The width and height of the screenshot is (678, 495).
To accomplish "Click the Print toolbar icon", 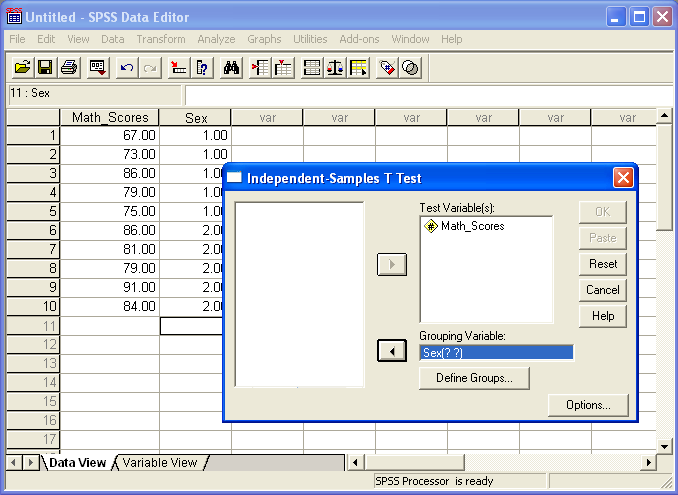I will 69,68.
